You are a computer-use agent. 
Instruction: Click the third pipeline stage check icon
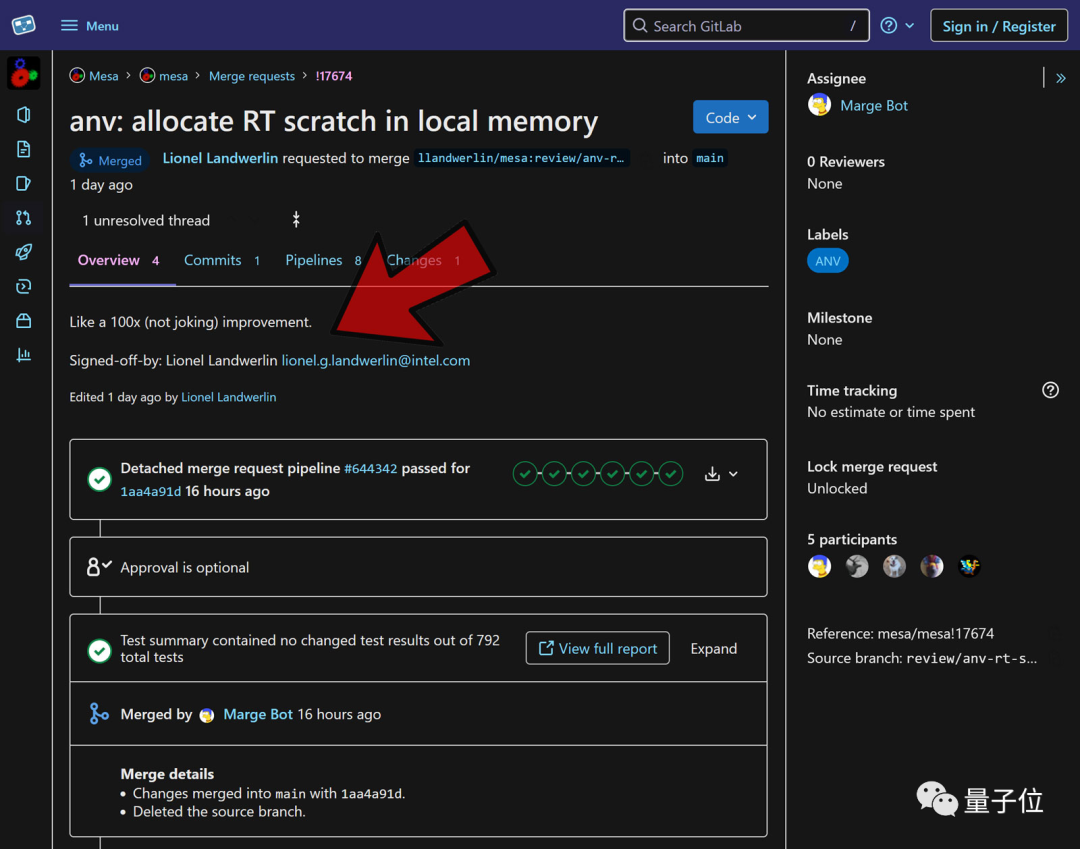(x=583, y=474)
